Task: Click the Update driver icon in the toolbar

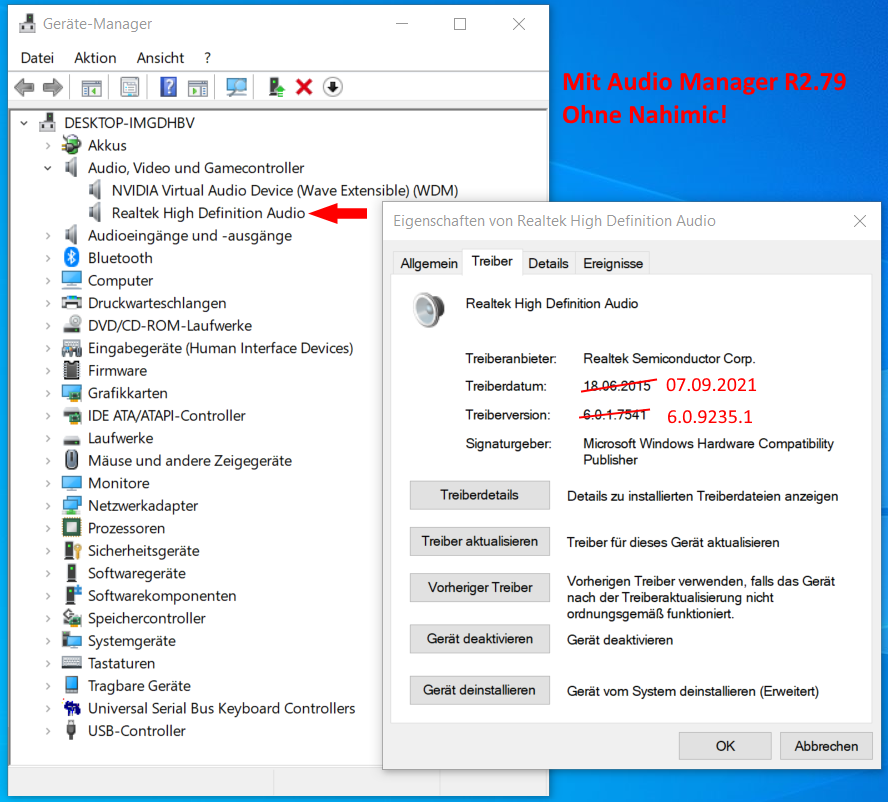Action: pos(278,87)
